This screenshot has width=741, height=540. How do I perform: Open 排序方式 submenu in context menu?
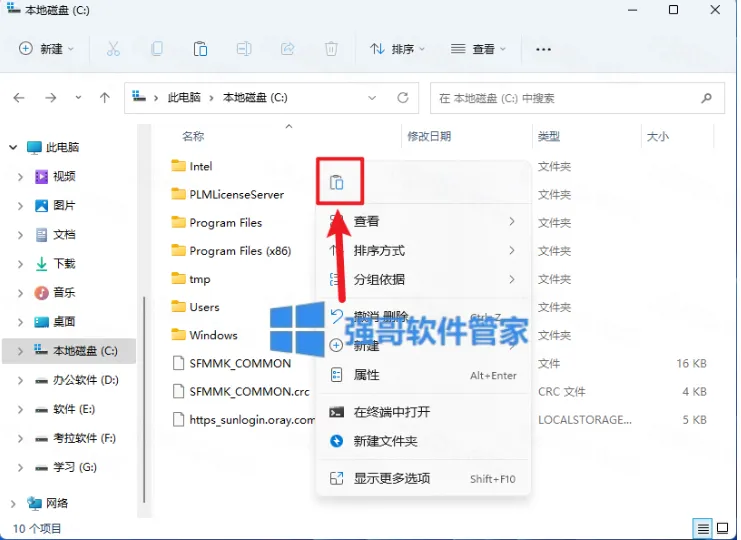pos(423,250)
